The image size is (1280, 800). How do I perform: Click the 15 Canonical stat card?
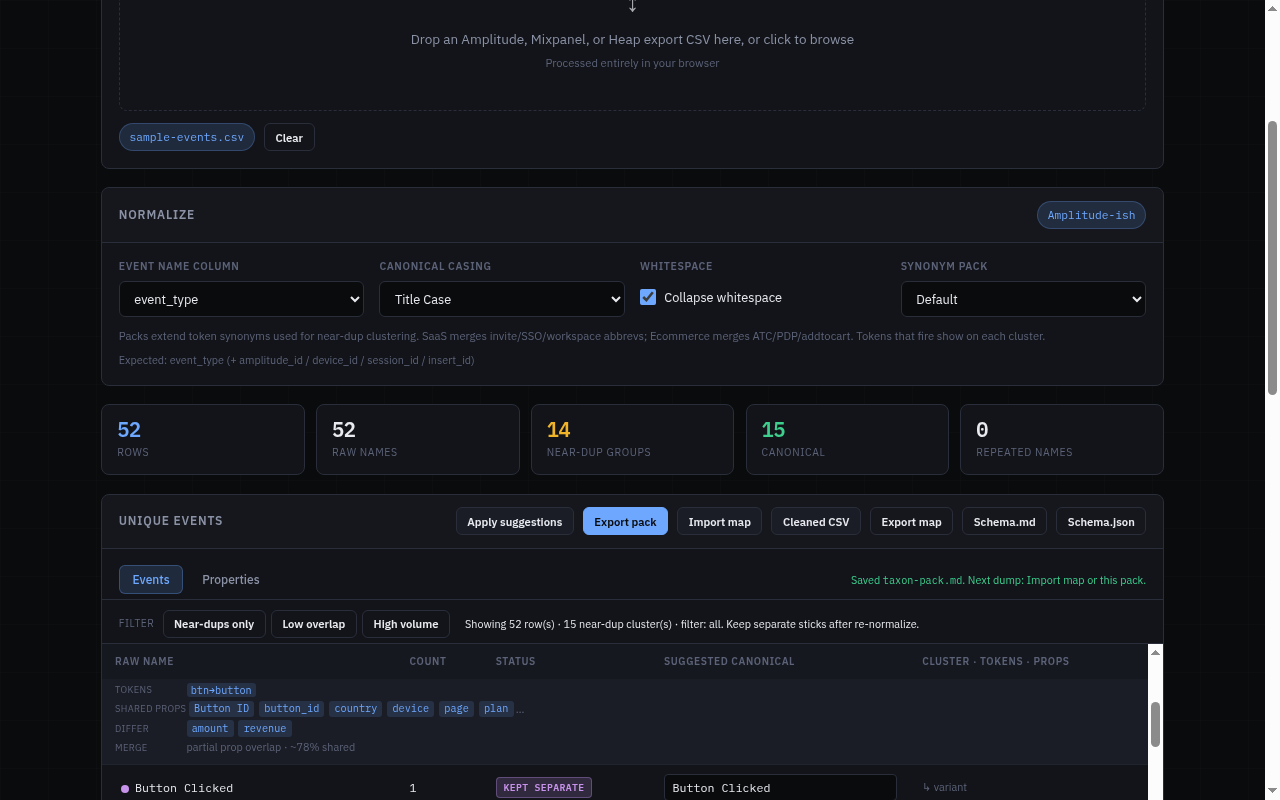847,439
